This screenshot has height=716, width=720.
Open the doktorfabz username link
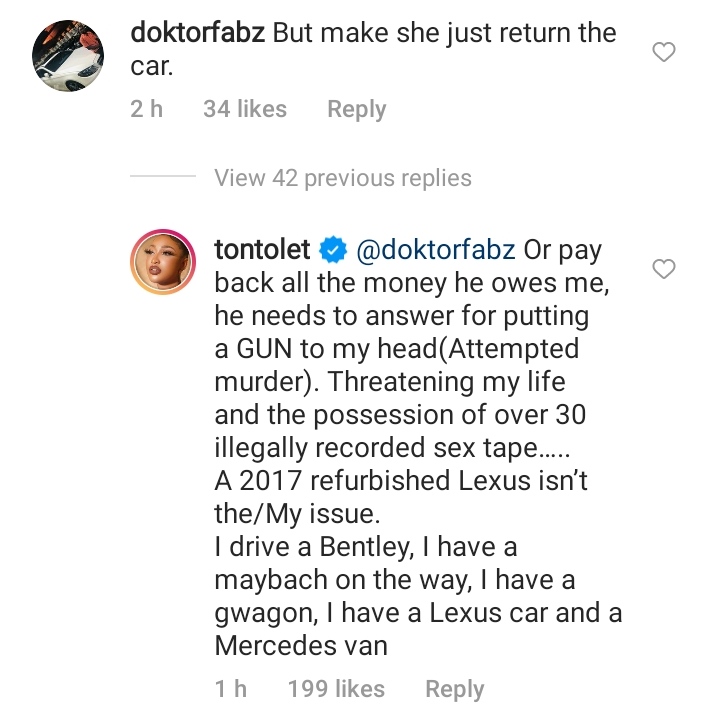point(197,31)
